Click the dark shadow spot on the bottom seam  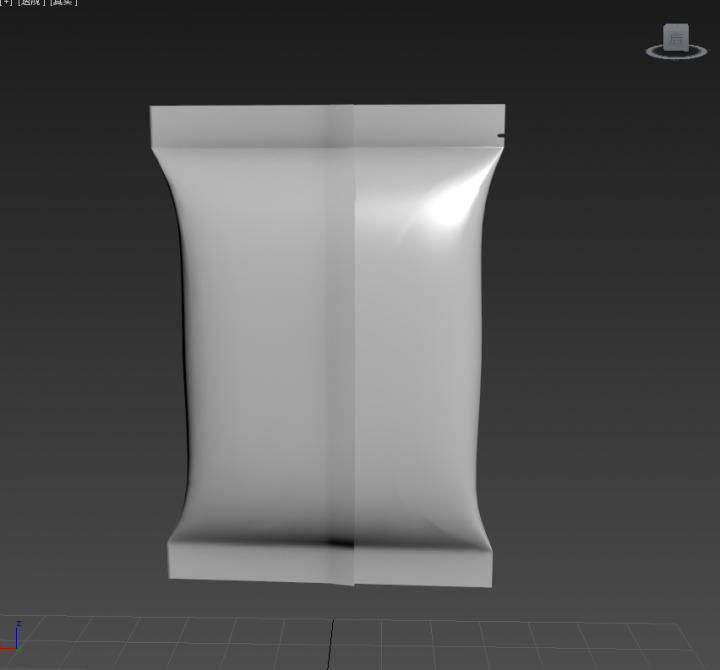pos(341,543)
